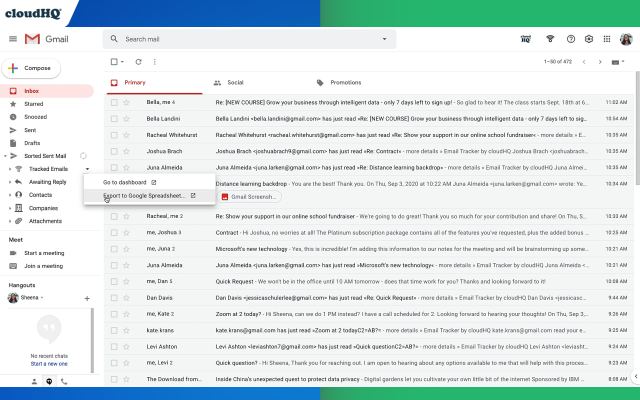Click the email tracker wifi icon in header
This screenshot has height=400, width=640.
tap(549, 39)
